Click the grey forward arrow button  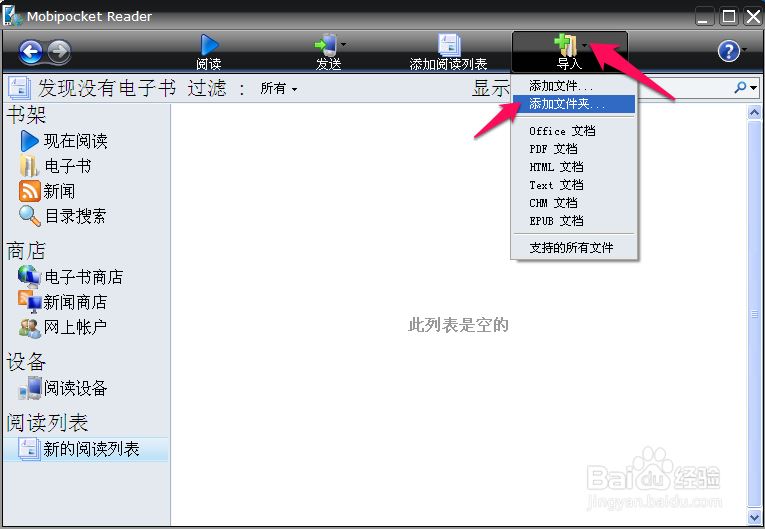[x=60, y=51]
